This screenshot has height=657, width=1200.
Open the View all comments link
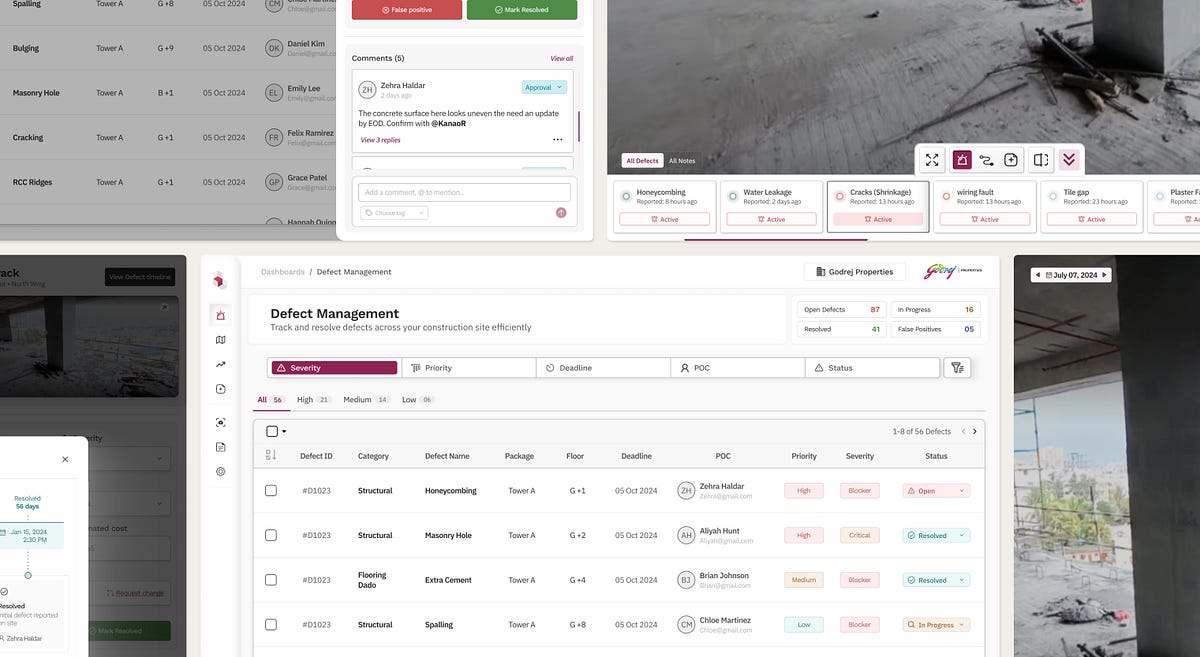561,58
